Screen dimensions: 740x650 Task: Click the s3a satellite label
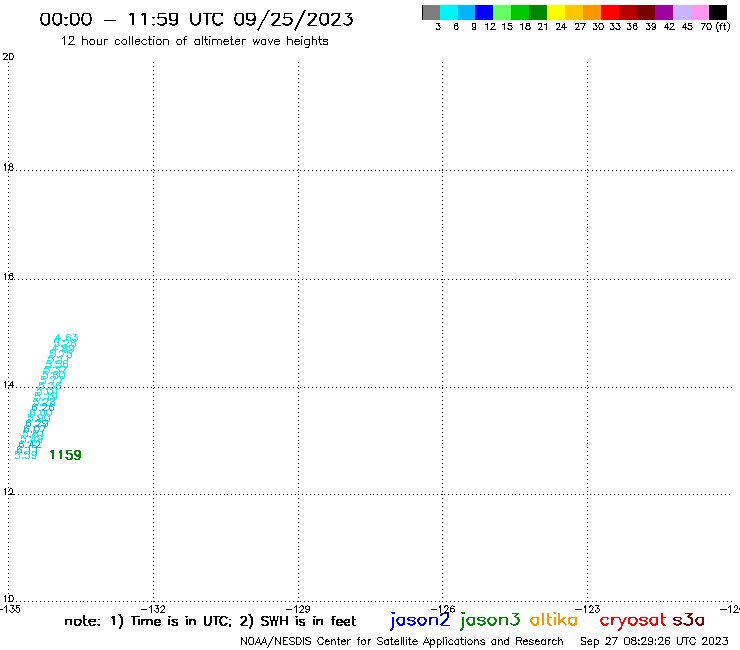tap(689, 620)
